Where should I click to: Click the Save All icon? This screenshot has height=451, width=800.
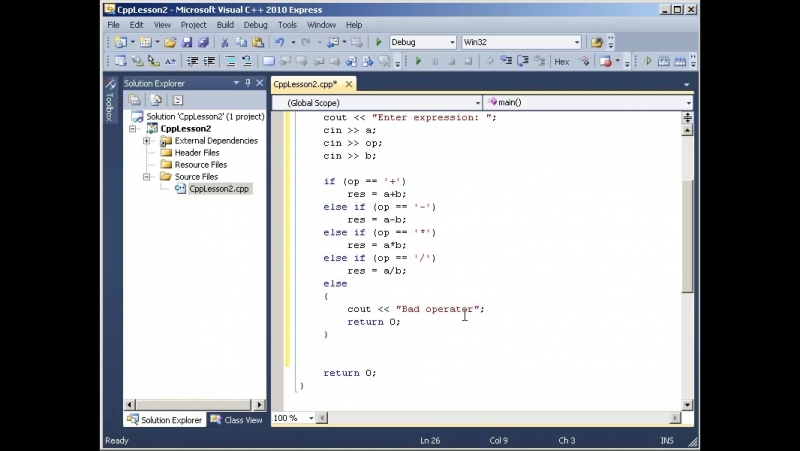204,42
